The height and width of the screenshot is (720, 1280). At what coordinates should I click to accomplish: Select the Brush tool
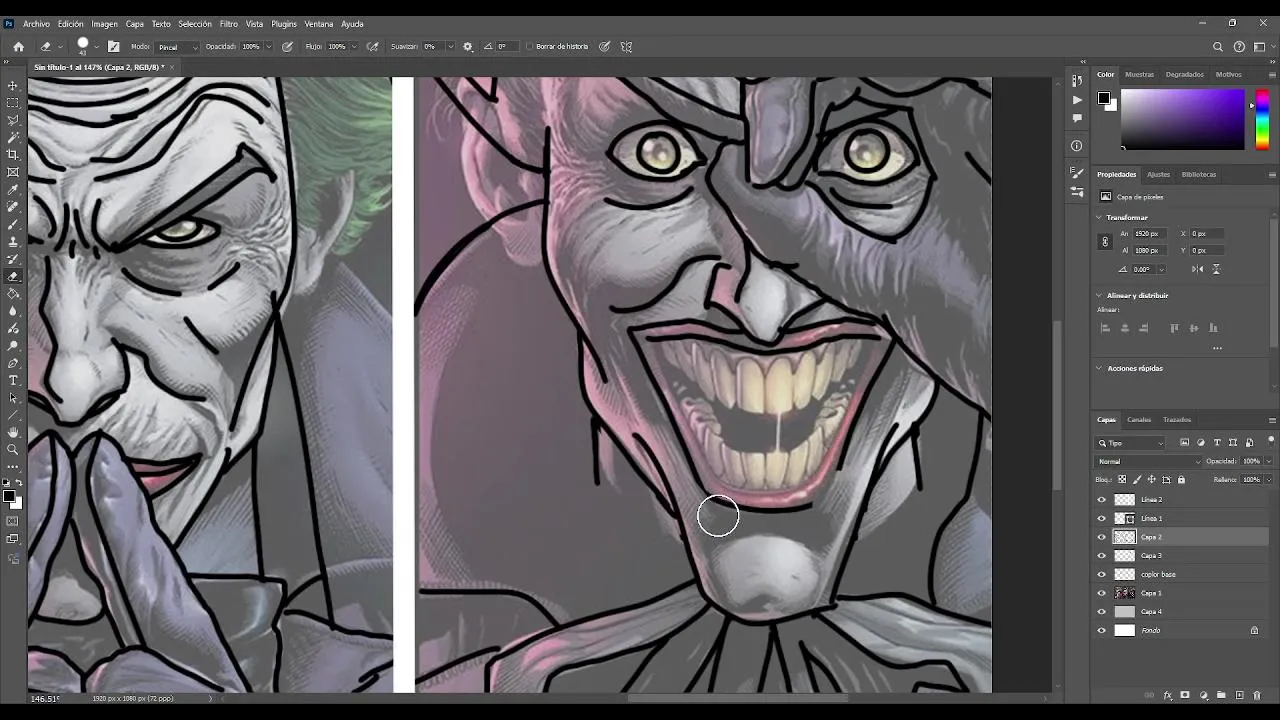tap(13, 224)
